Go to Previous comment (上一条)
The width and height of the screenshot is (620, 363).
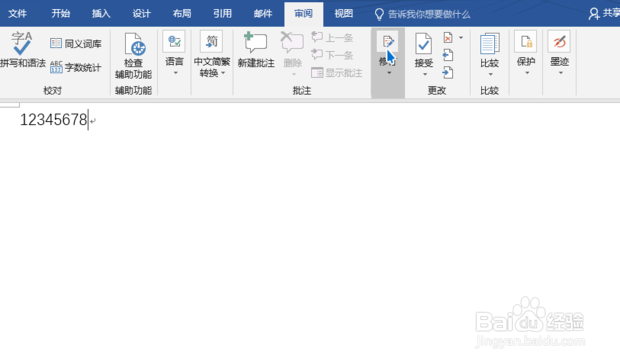pyautogui.click(x=333, y=38)
